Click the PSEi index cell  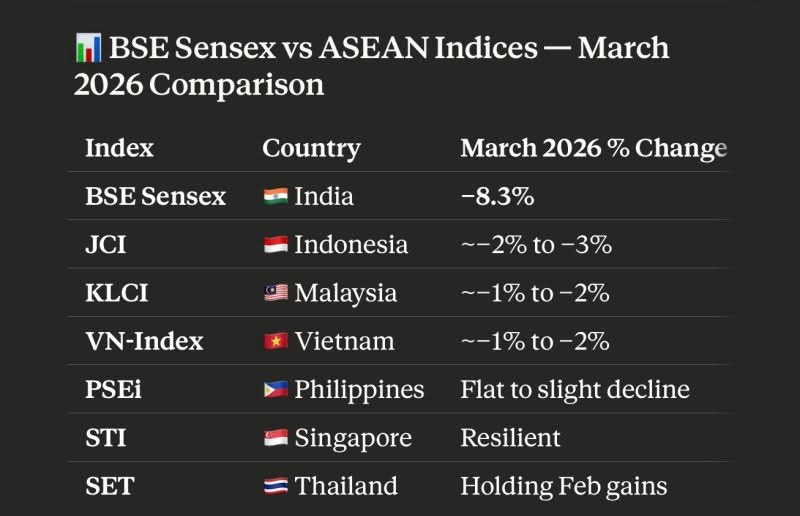coord(113,389)
